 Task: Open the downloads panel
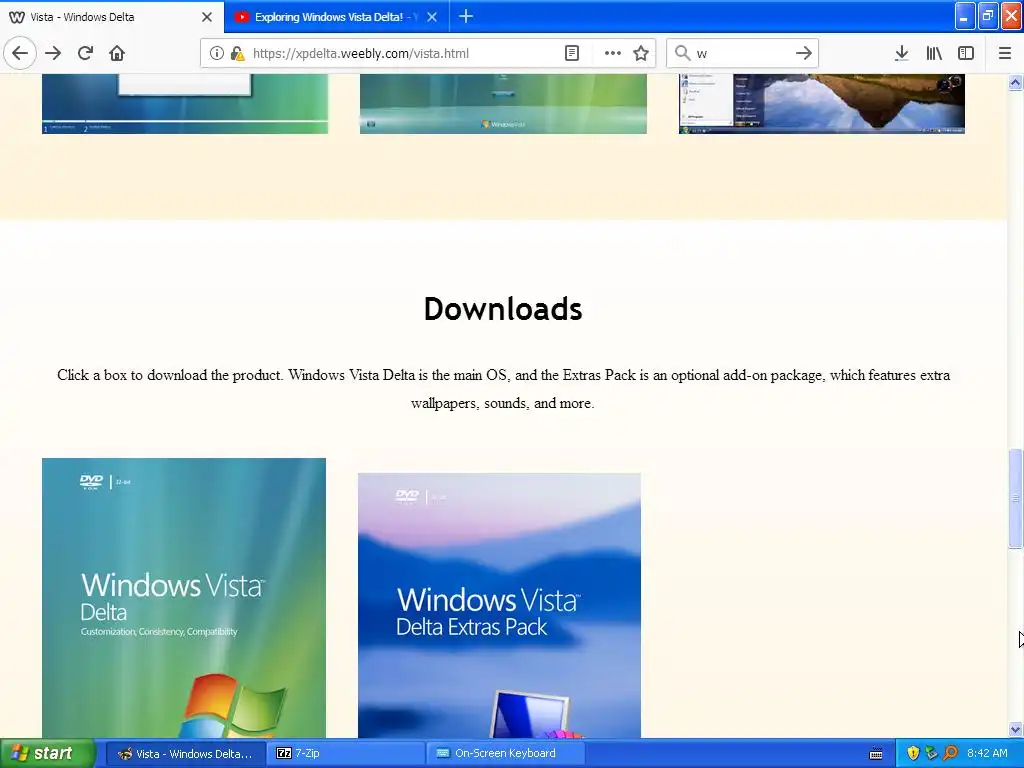tap(901, 53)
